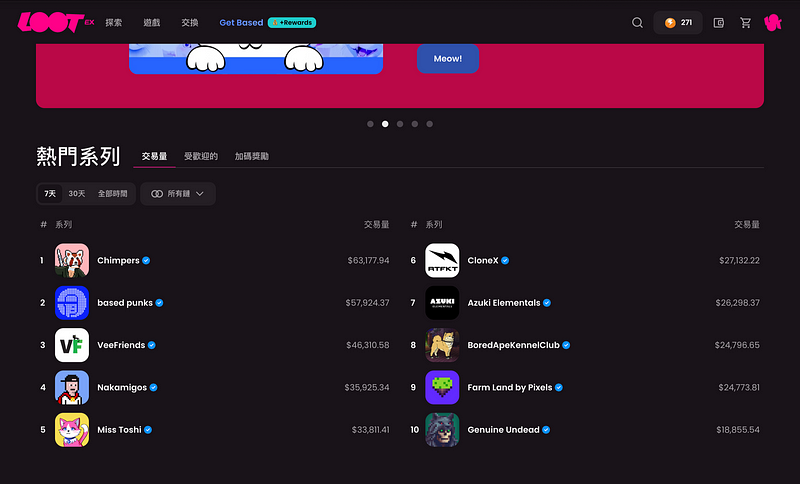This screenshot has height=484, width=800.
Task: Open Get Based +Rewards link
Action: click(x=267, y=22)
